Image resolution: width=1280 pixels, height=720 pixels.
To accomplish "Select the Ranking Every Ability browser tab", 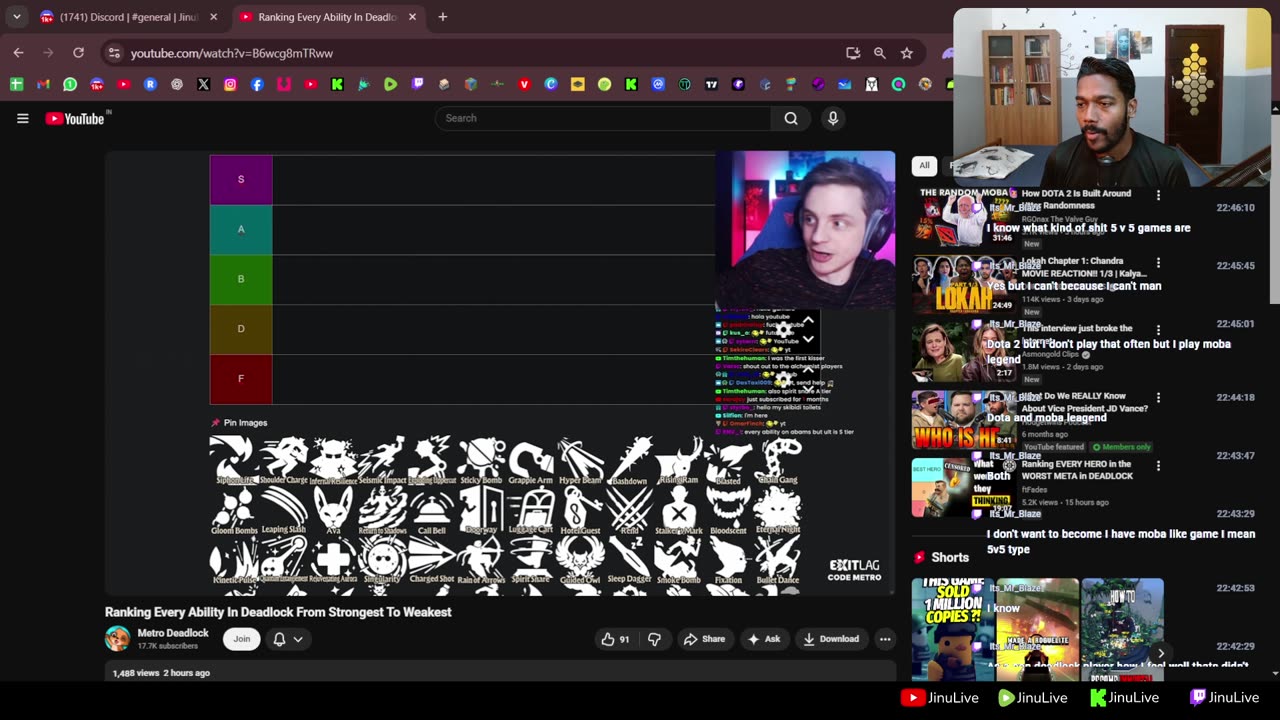I will [328, 17].
